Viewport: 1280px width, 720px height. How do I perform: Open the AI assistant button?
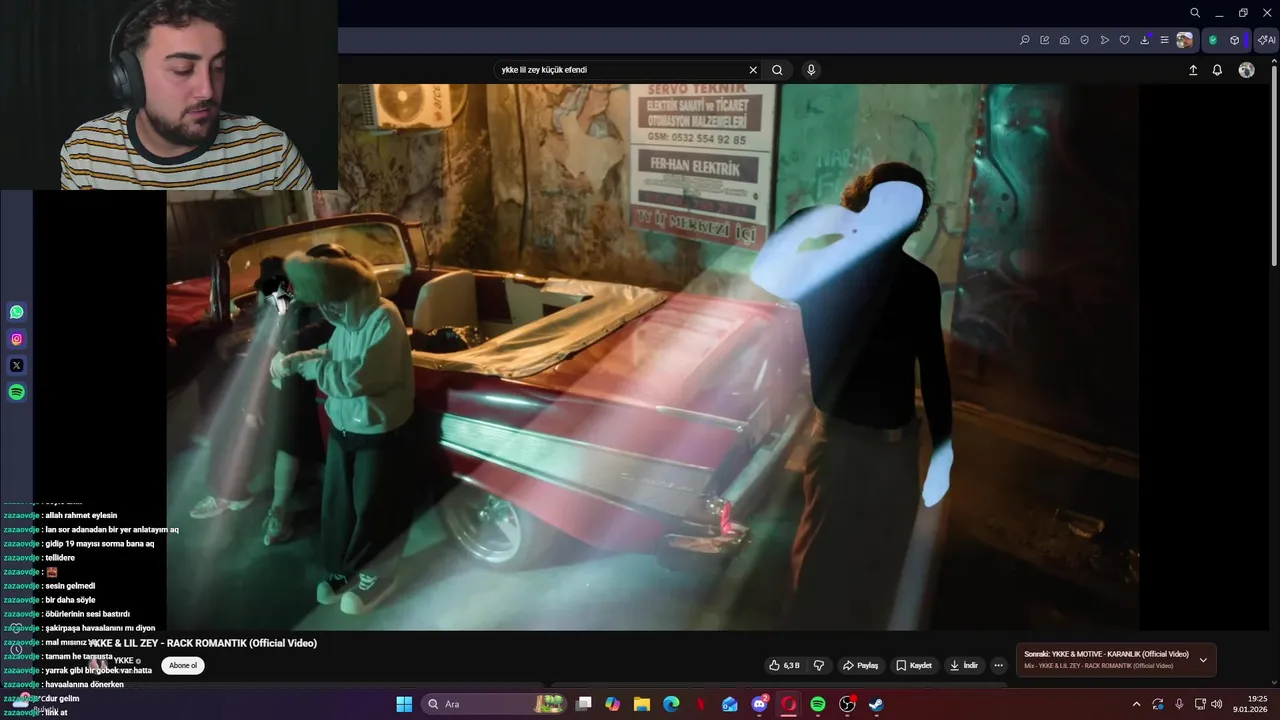[x=1266, y=40]
